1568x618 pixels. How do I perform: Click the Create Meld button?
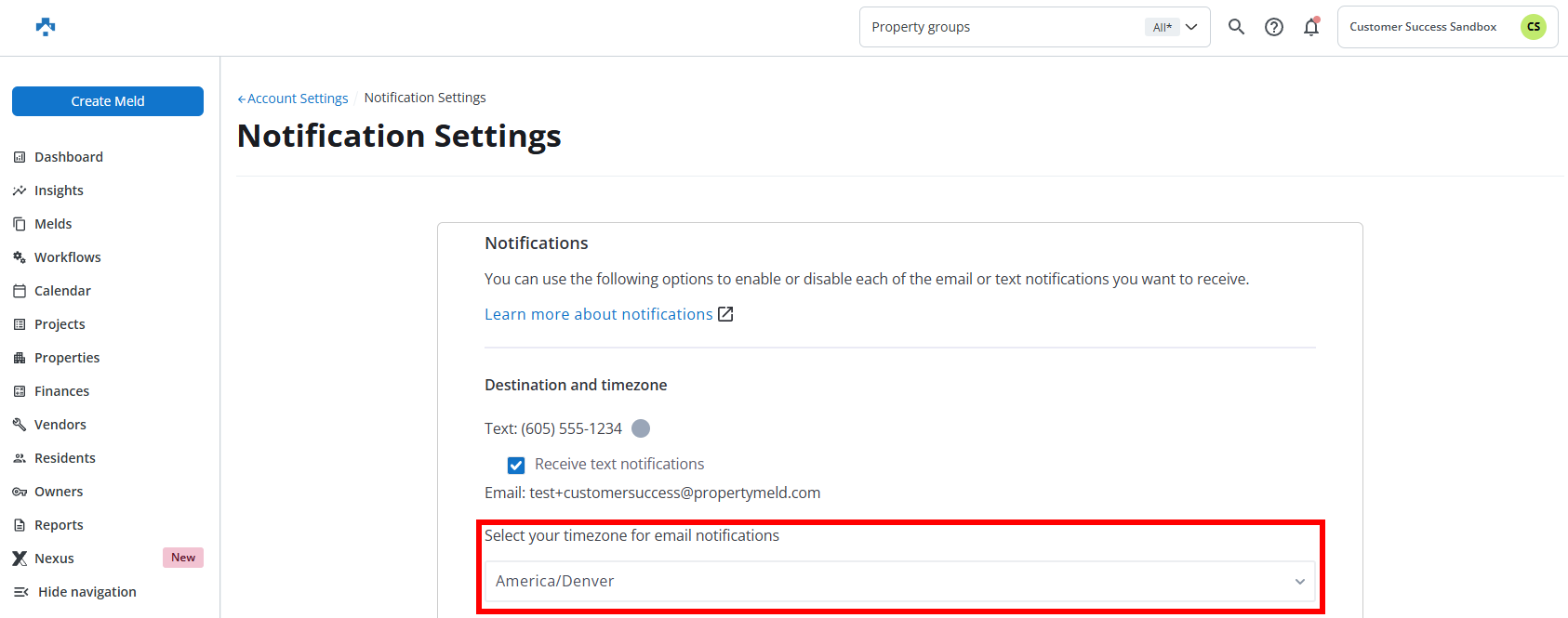[x=108, y=101]
